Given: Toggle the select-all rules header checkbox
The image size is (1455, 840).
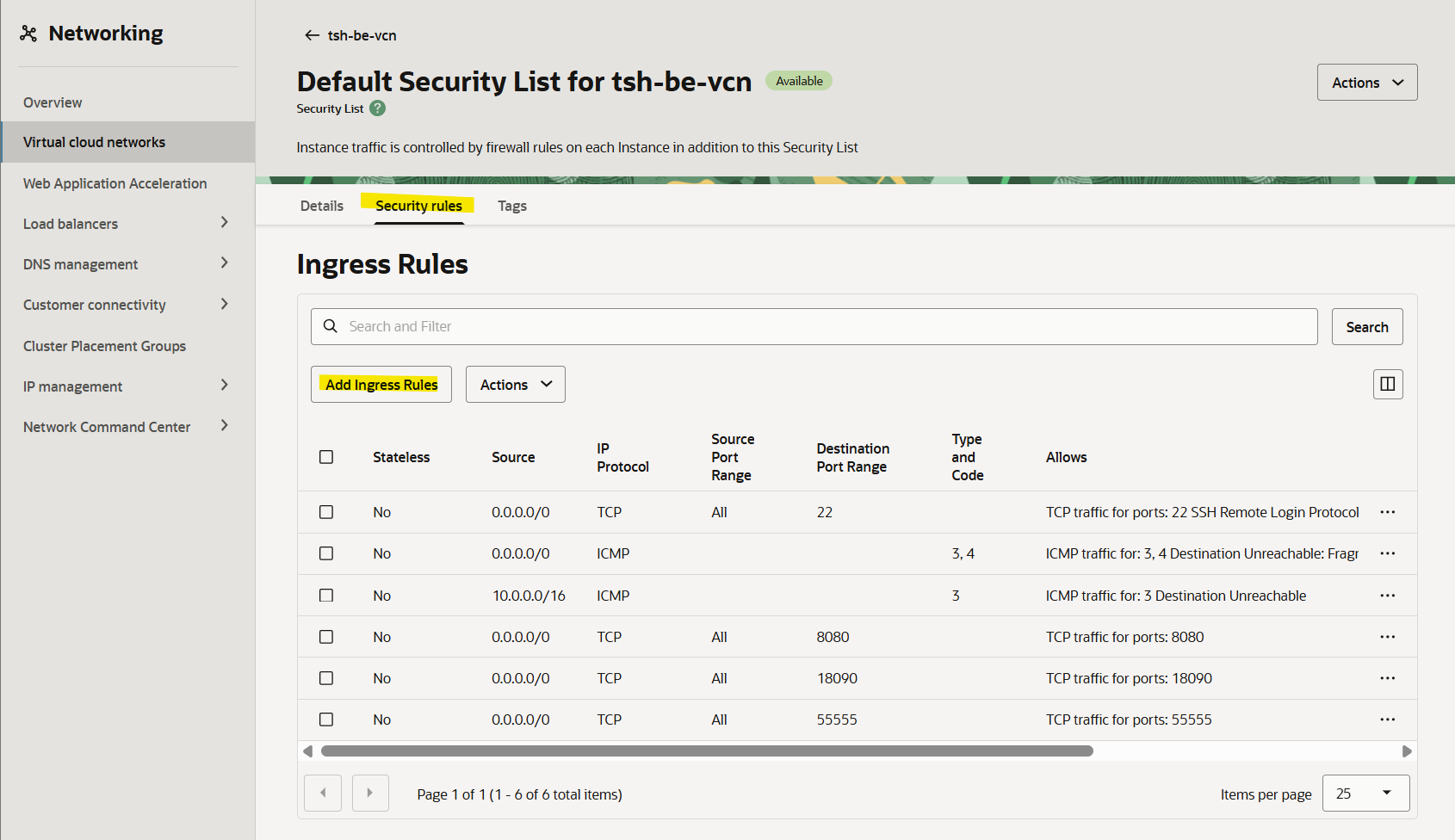Looking at the screenshot, I should tap(326, 457).
